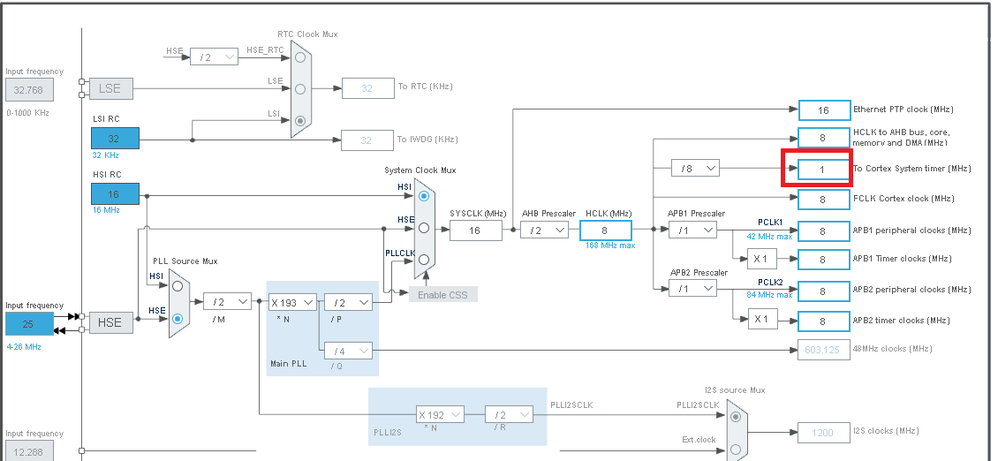Click the Main PLL label
The height and width of the screenshot is (461, 998).
tap(286, 363)
